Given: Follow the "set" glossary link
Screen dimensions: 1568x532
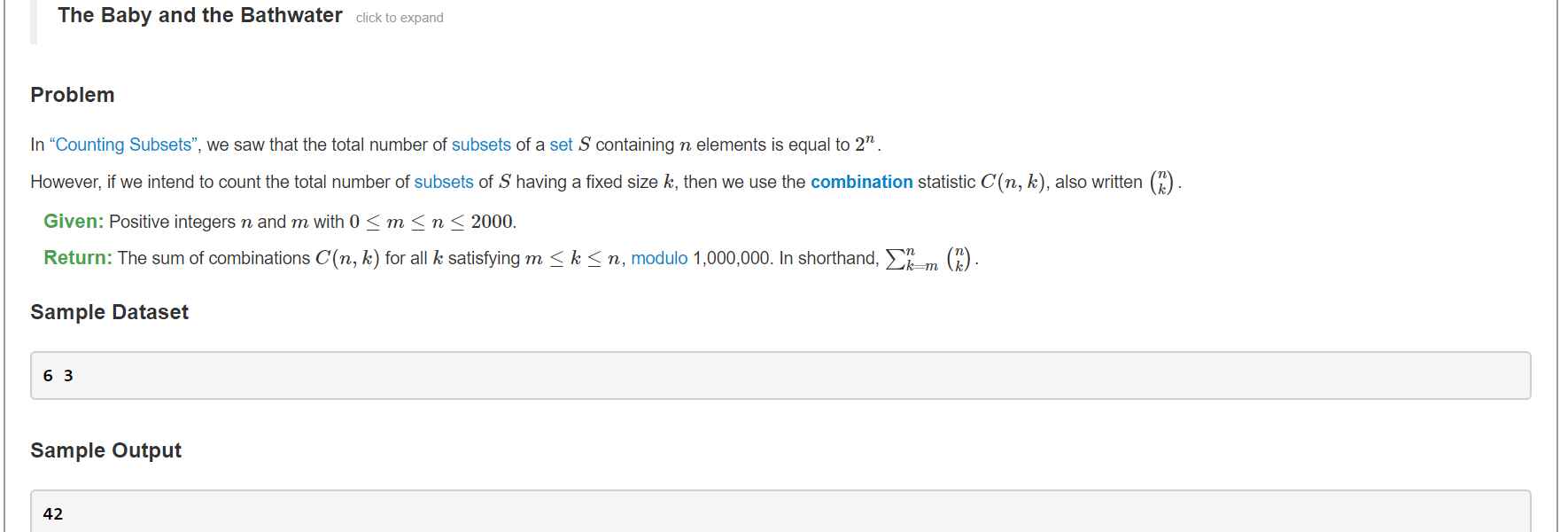Looking at the screenshot, I should pos(561,145).
